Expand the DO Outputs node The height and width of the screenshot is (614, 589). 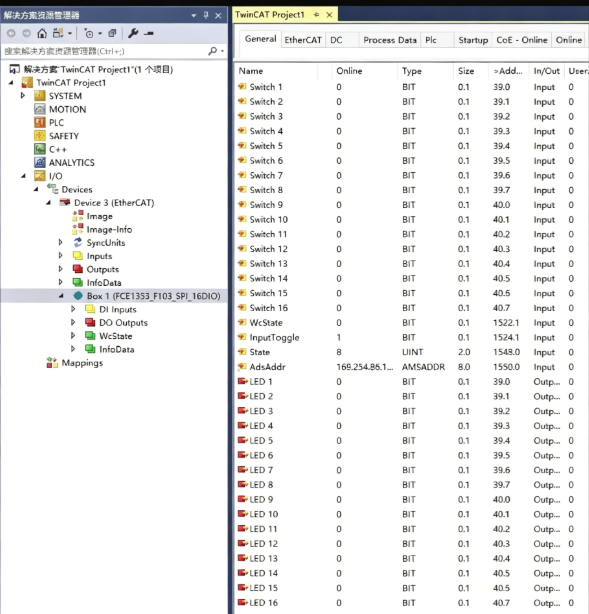tap(73, 323)
